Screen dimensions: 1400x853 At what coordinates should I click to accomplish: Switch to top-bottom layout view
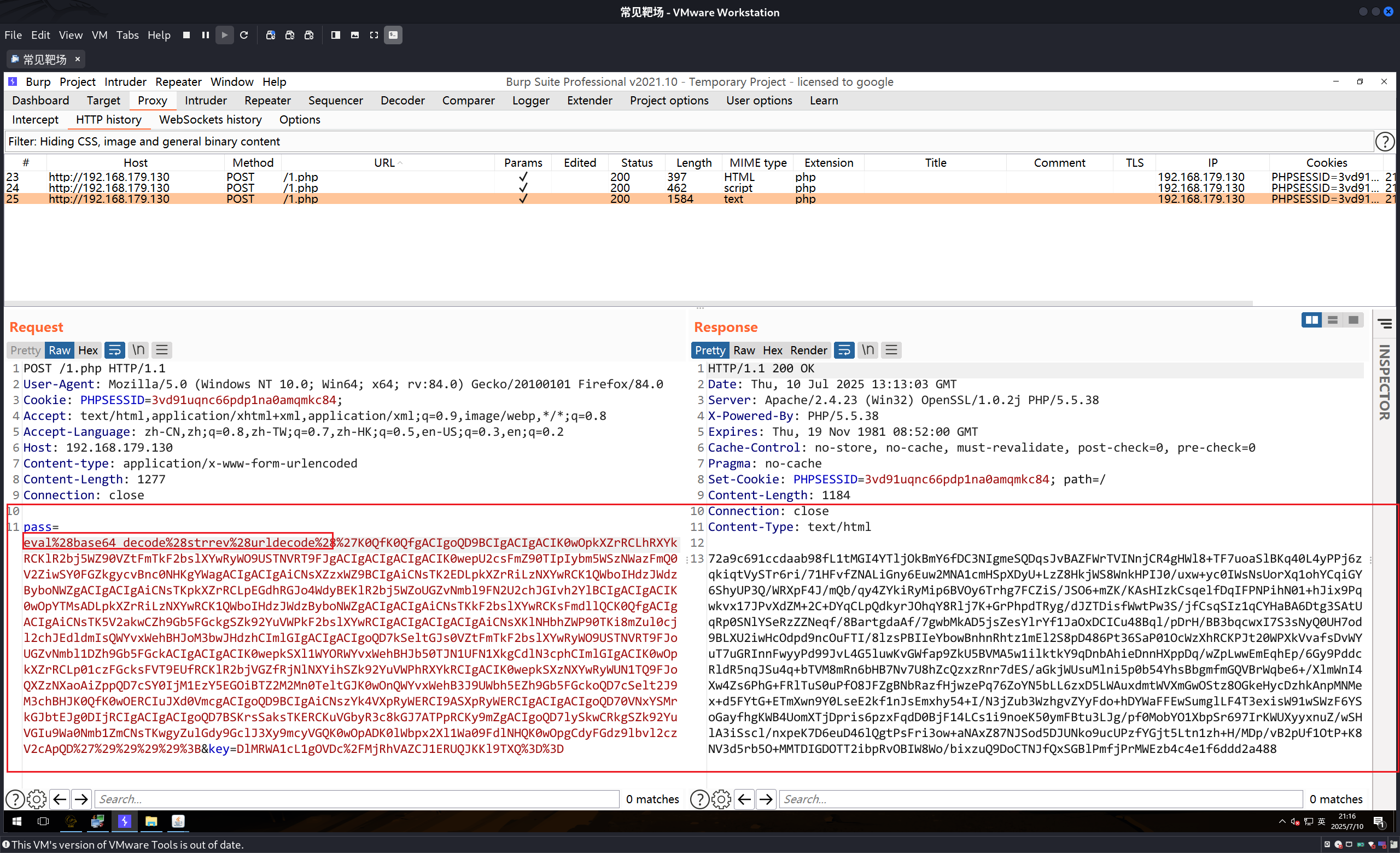pos(1332,320)
